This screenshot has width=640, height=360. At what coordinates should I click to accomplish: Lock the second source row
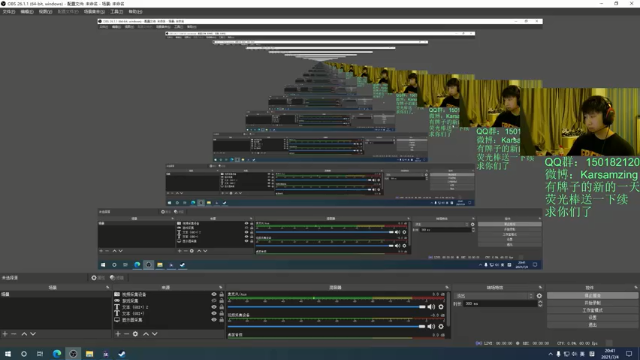coord(222,300)
